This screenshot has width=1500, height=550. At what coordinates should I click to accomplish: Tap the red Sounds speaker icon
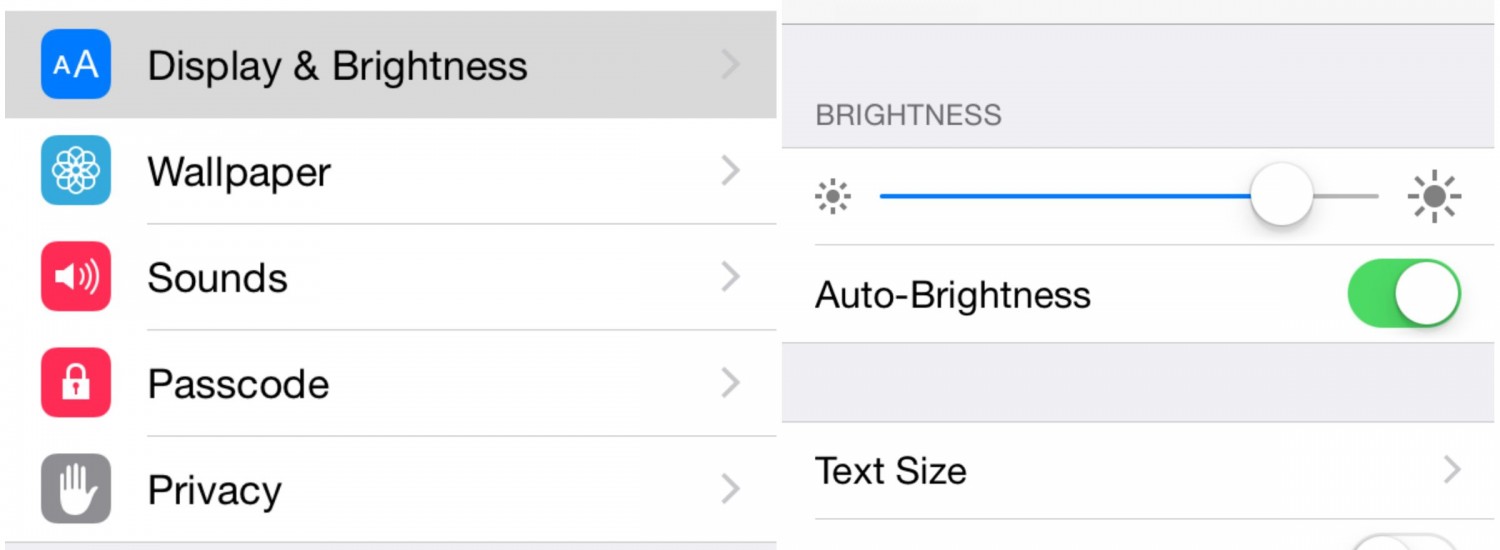coord(76,277)
